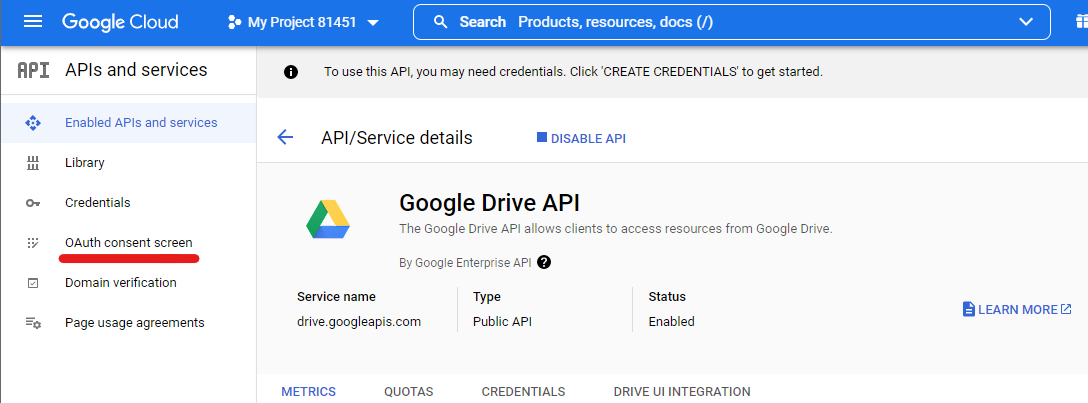Click the drive.googleapis.com service name
Viewport: 1088px width, 403px height.
(x=359, y=322)
